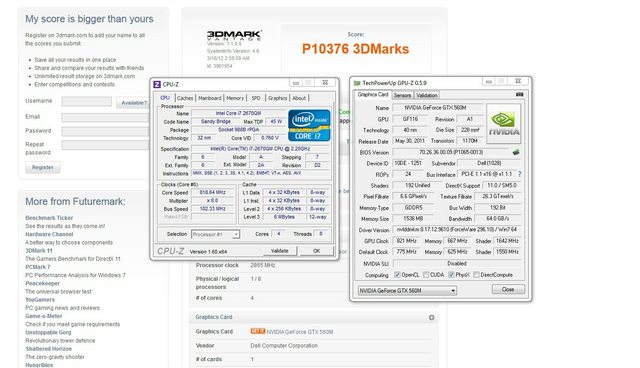The width and height of the screenshot is (640, 368).
Task: Open the Unstoppable Gorg link
Action: click(48, 332)
